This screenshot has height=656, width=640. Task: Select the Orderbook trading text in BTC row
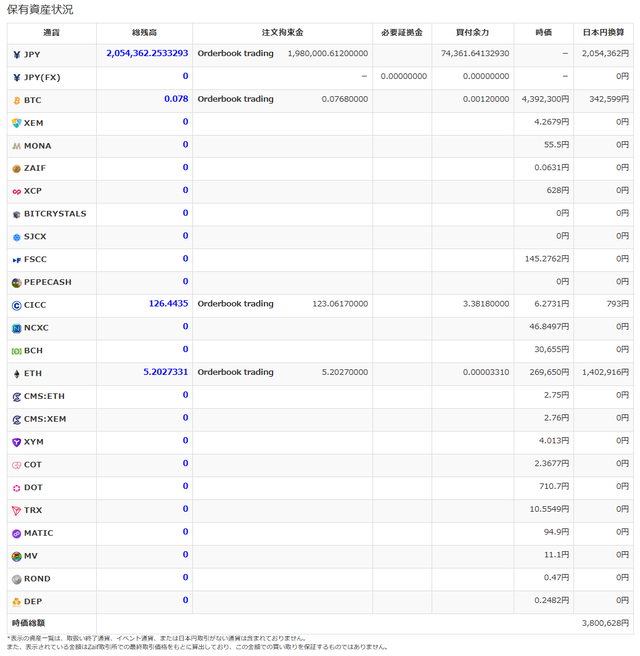pos(236,99)
